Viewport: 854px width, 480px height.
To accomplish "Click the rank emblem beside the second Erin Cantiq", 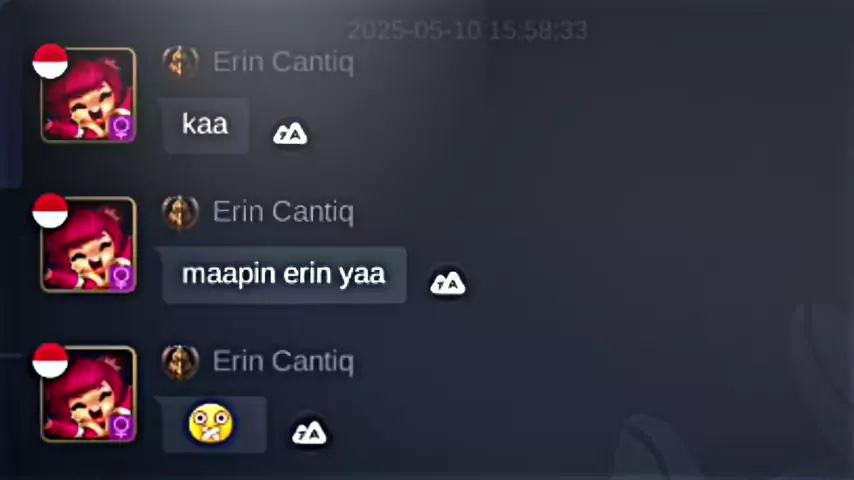I will coord(180,212).
